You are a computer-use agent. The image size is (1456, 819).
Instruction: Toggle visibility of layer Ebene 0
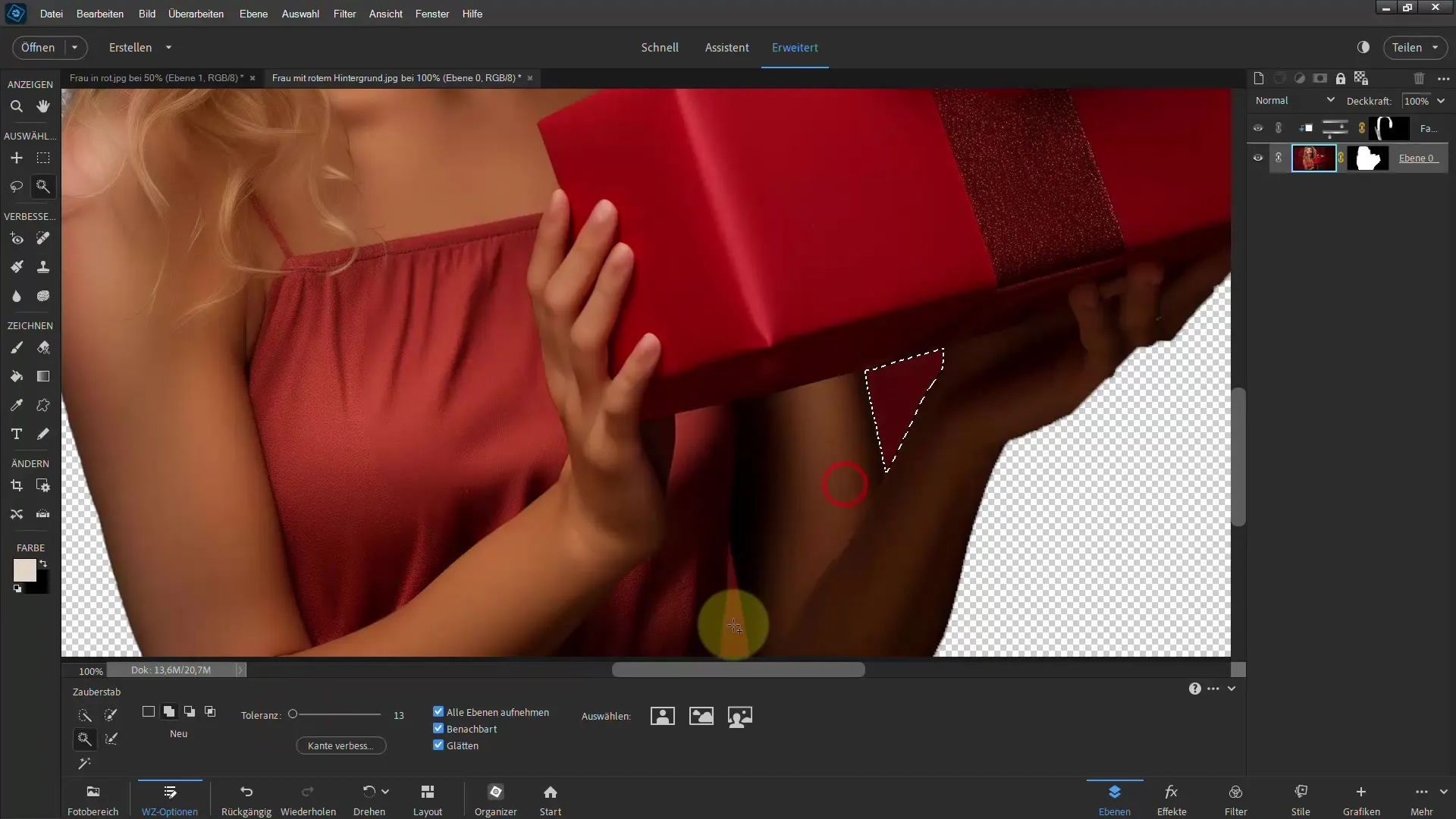click(1258, 158)
